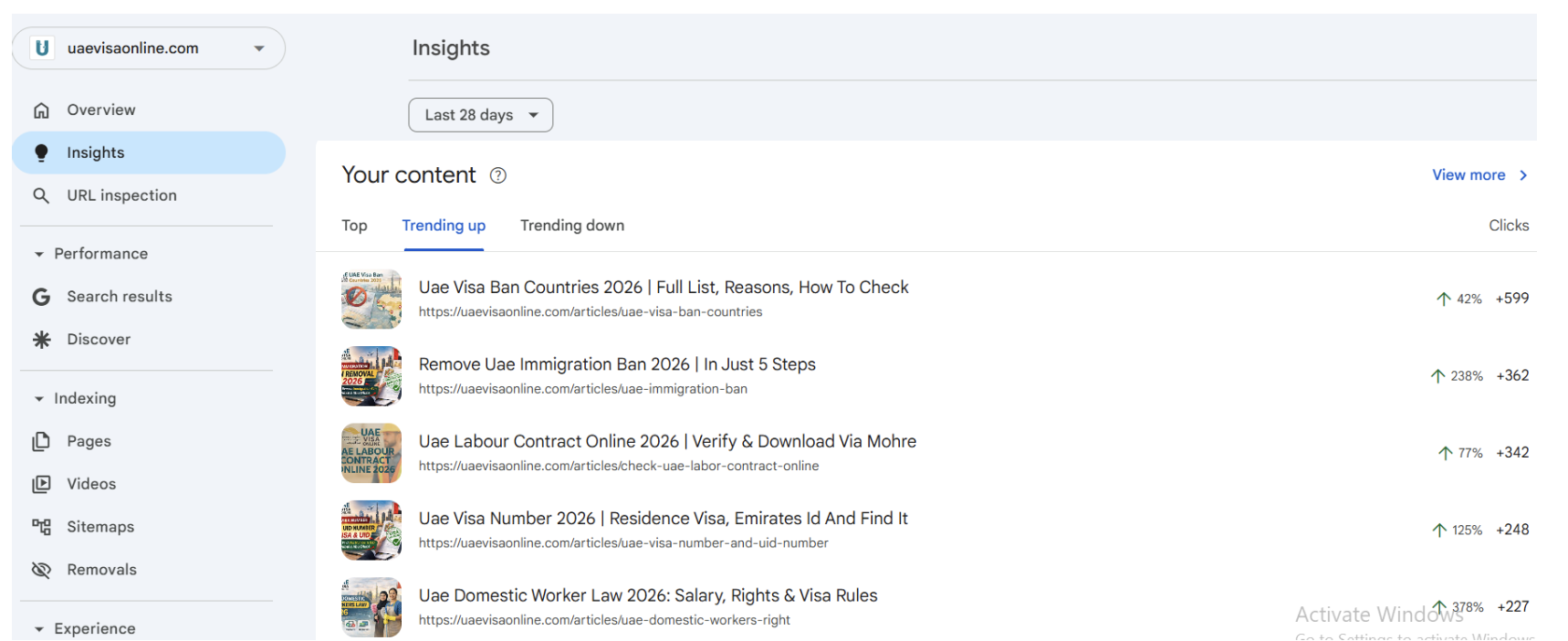Click title Uae Visa Number 2026
1568x641 pixels.
click(x=664, y=519)
